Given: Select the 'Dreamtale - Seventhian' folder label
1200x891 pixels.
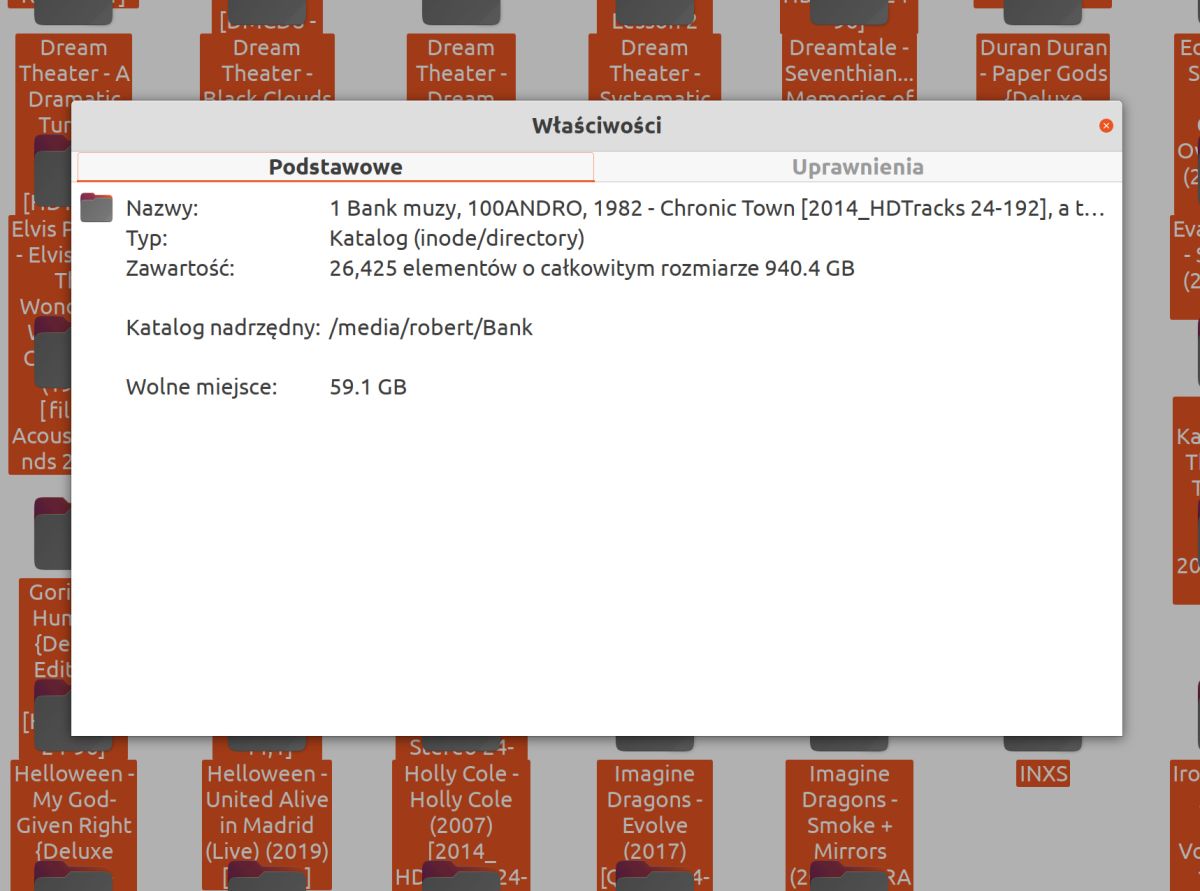Looking at the screenshot, I should pos(849,68).
